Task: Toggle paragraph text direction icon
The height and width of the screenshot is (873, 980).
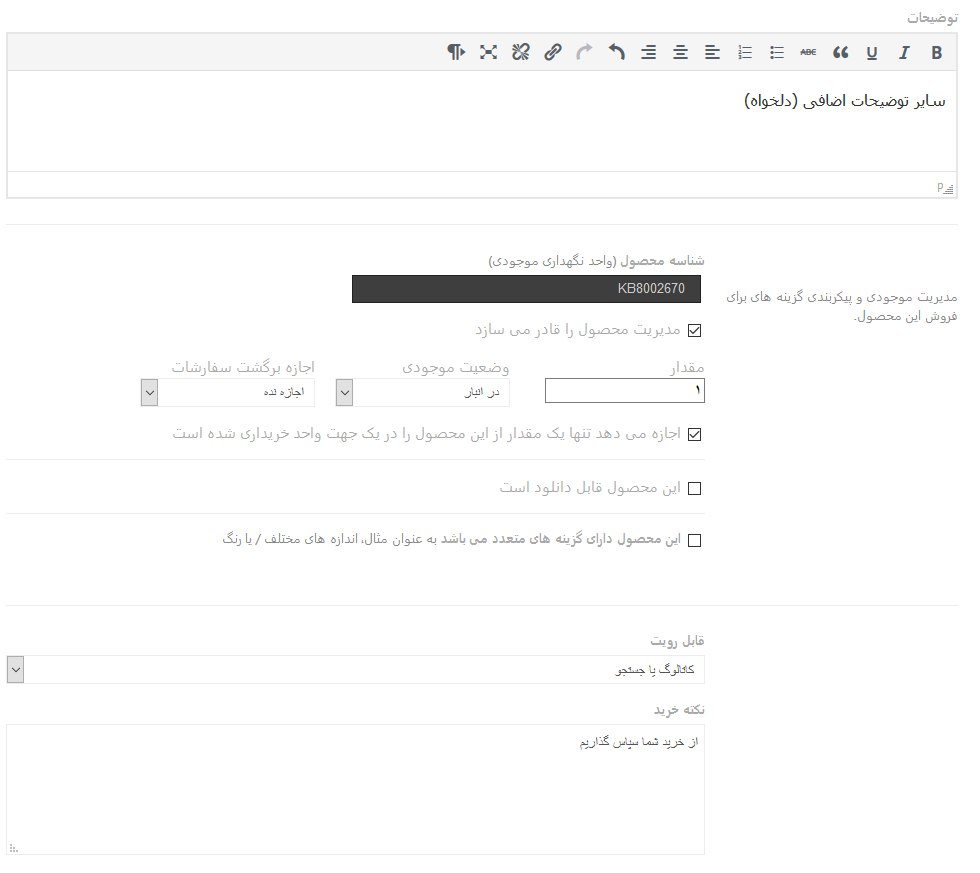Action: coord(456,52)
